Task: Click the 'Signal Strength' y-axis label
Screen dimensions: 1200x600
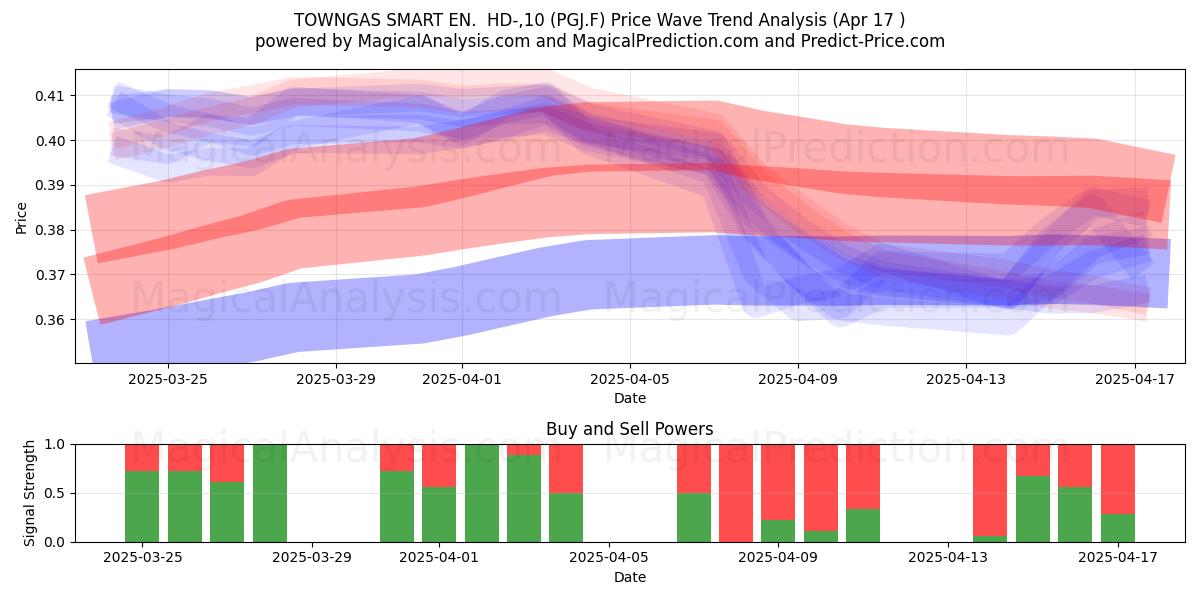Action: [30, 493]
